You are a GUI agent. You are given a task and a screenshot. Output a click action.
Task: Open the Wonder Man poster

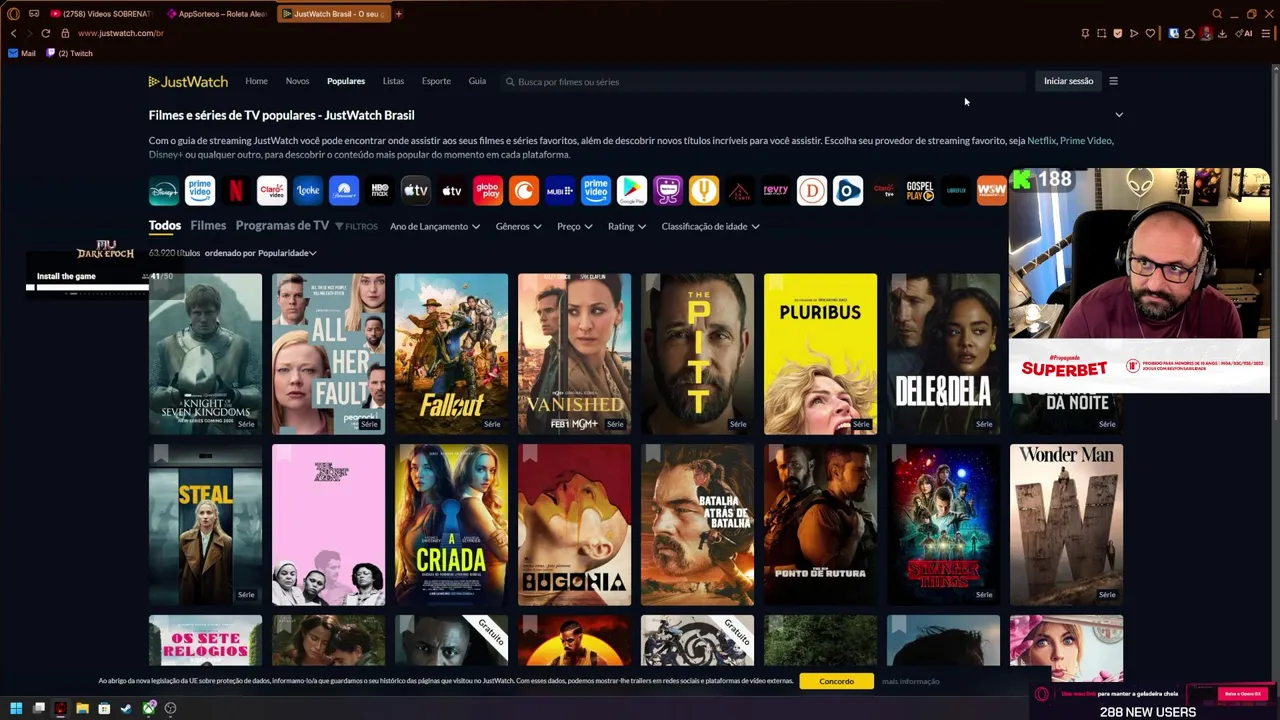(x=1066, y=525)
